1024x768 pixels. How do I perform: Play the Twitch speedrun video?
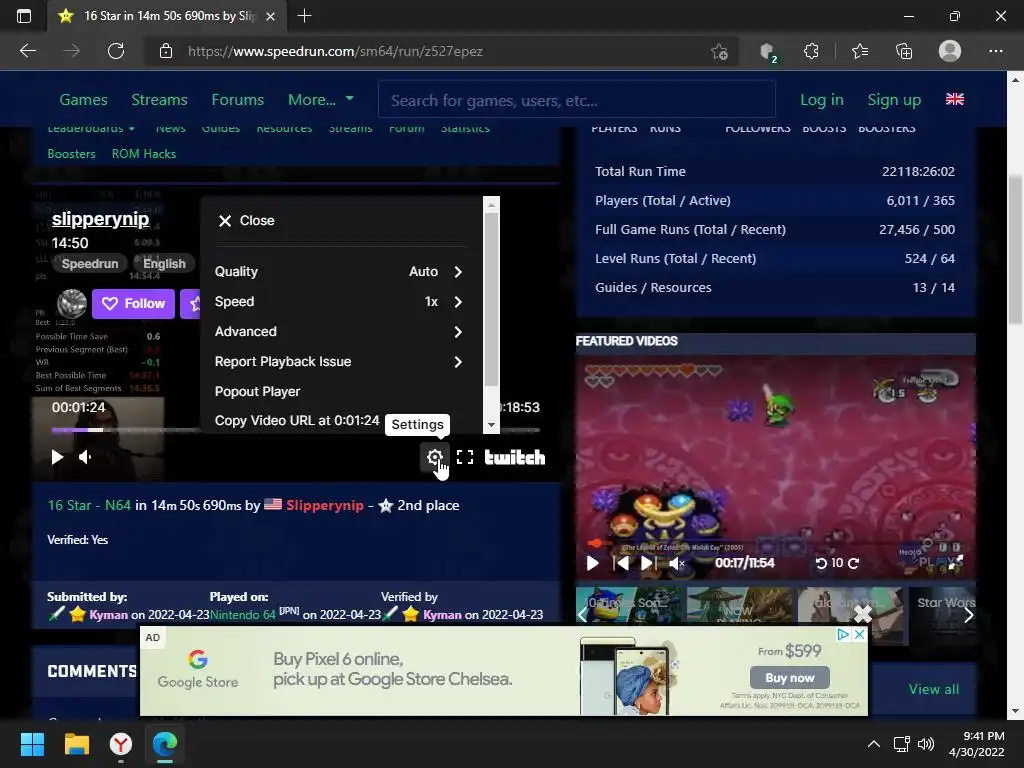57,457
